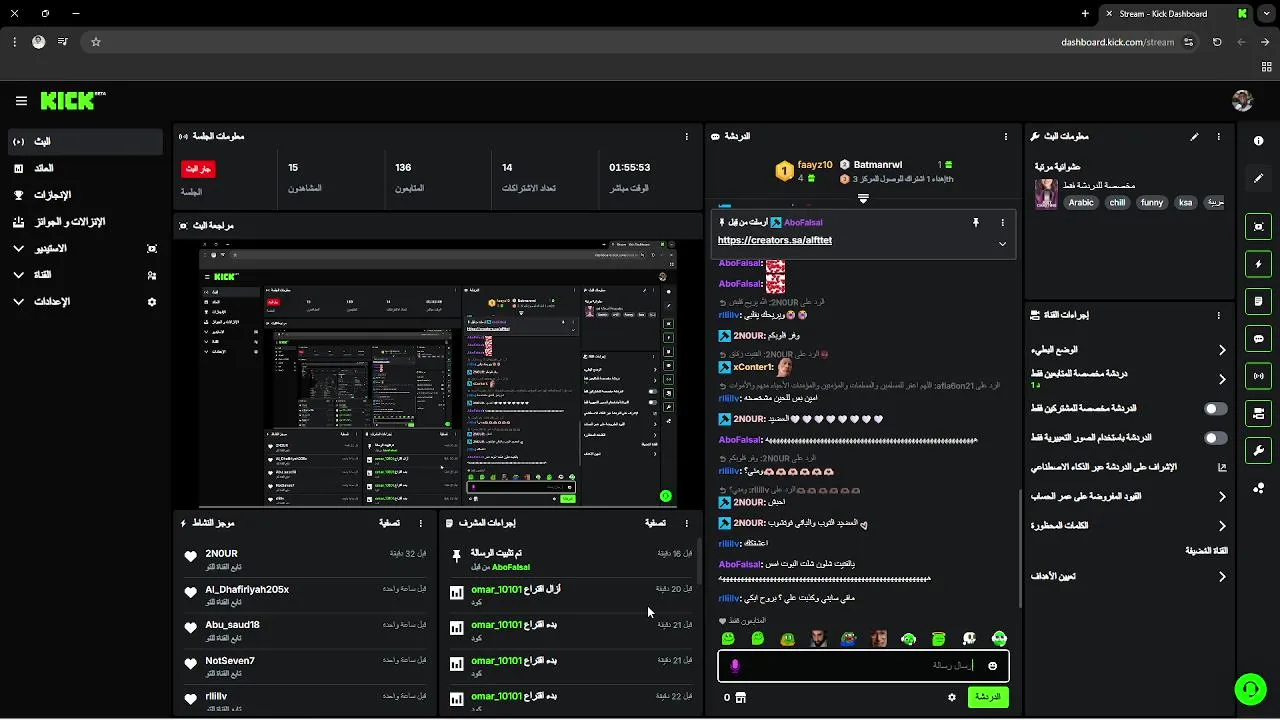
Task: Open the profile avatar menu
Action: (1242, 101)
